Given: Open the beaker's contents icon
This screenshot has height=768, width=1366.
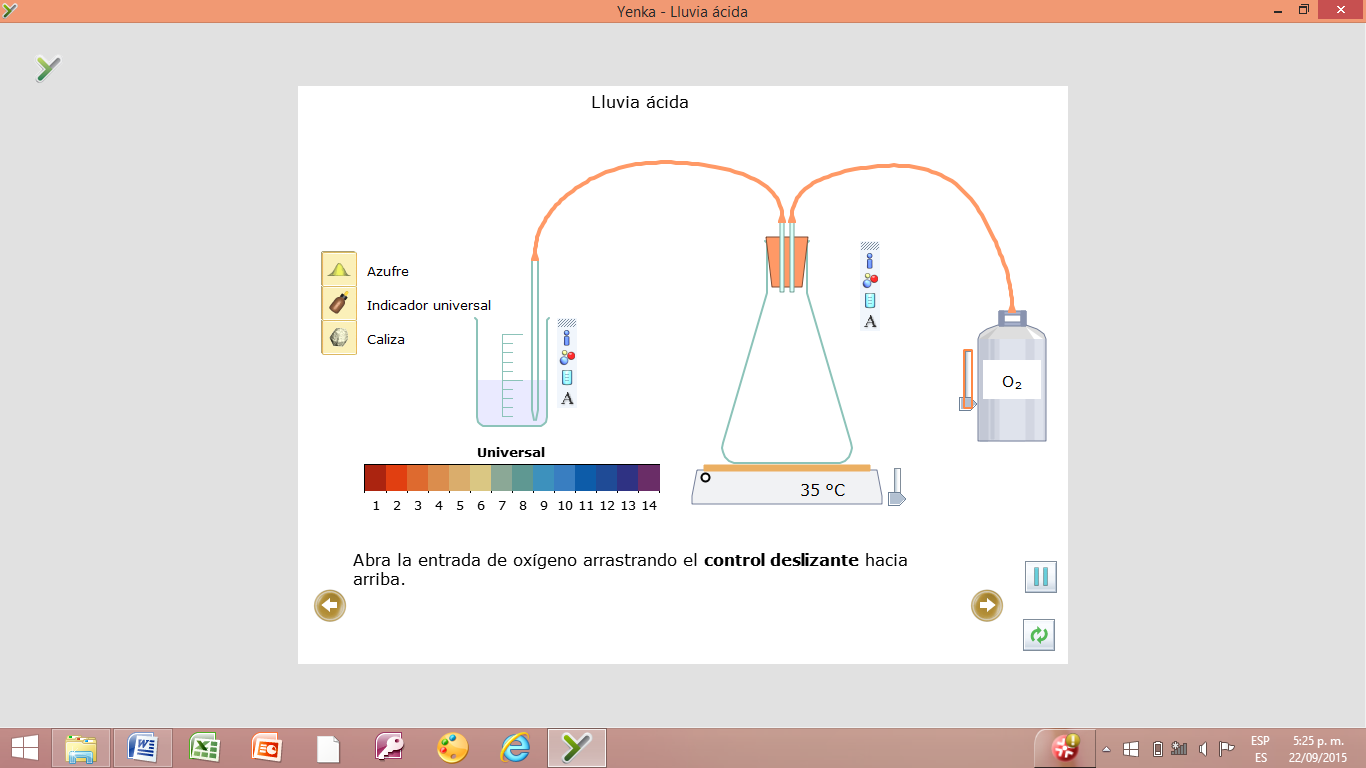Looking at the screenshot, I should 567,377.
